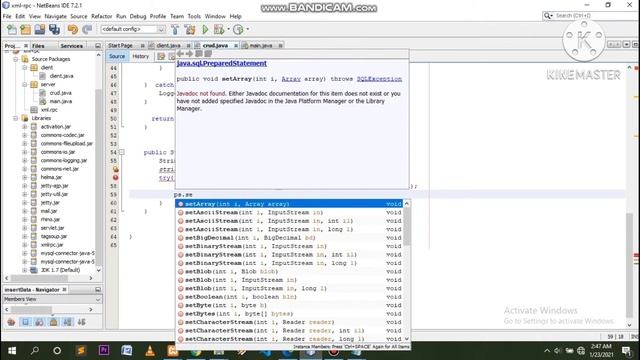Click the Build Project hammer icon
This screenshot has height=360, width=640.
(175, 29)
